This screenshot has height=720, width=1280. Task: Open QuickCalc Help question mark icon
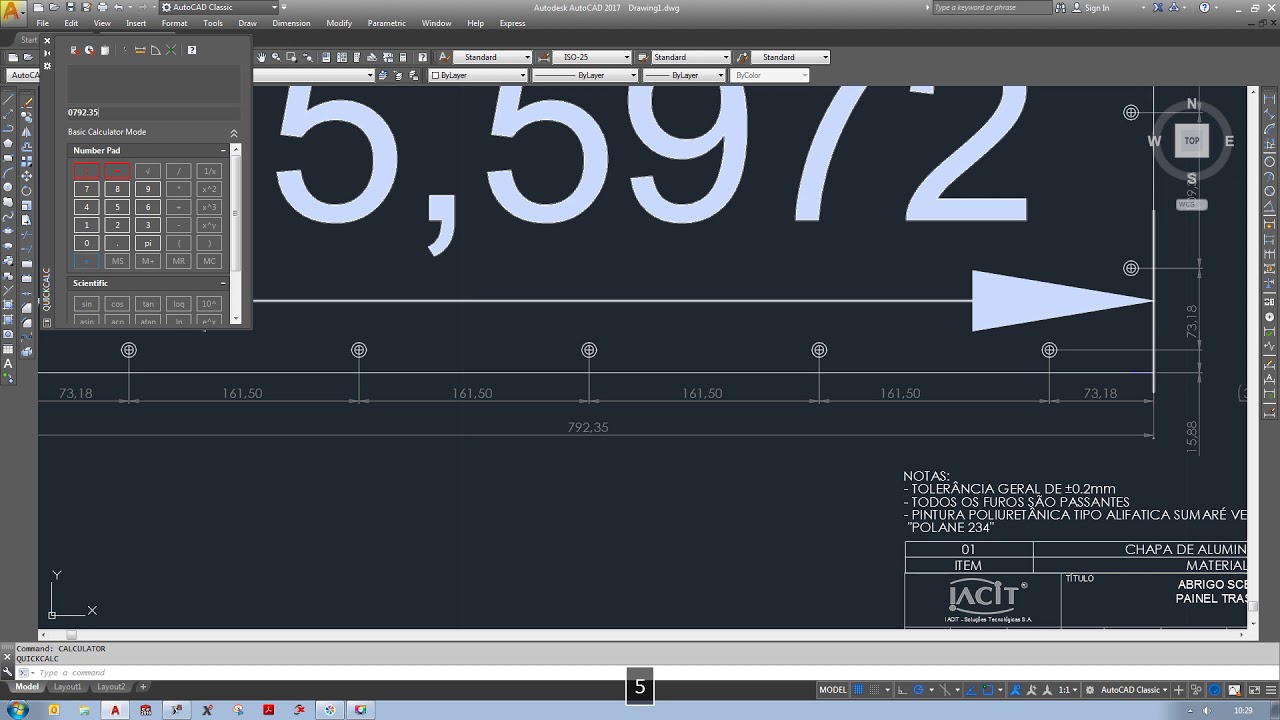pos(192,50)
